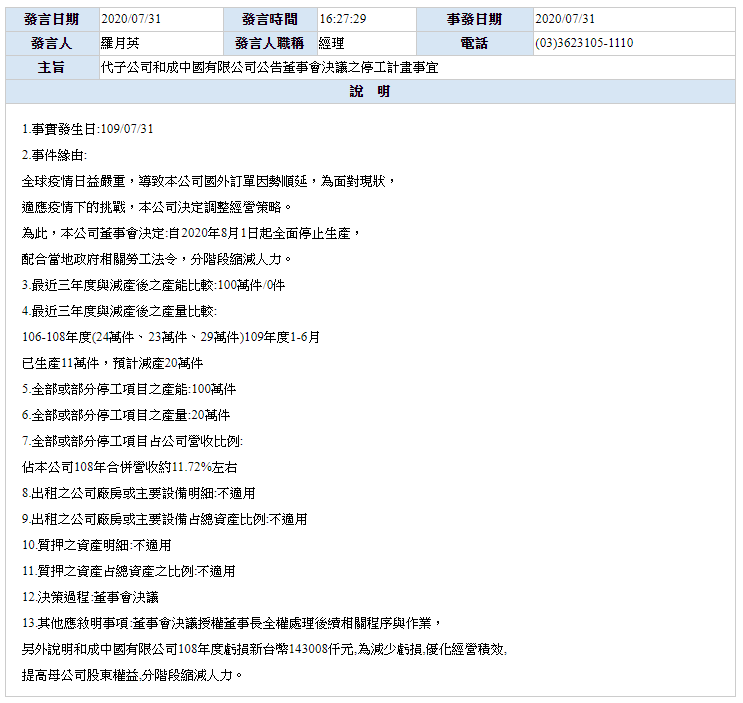Image resolution: width=743 pixels, height=703 pixels.
Task: Click the 發言日期 header cell
Action: click(52, 19)
